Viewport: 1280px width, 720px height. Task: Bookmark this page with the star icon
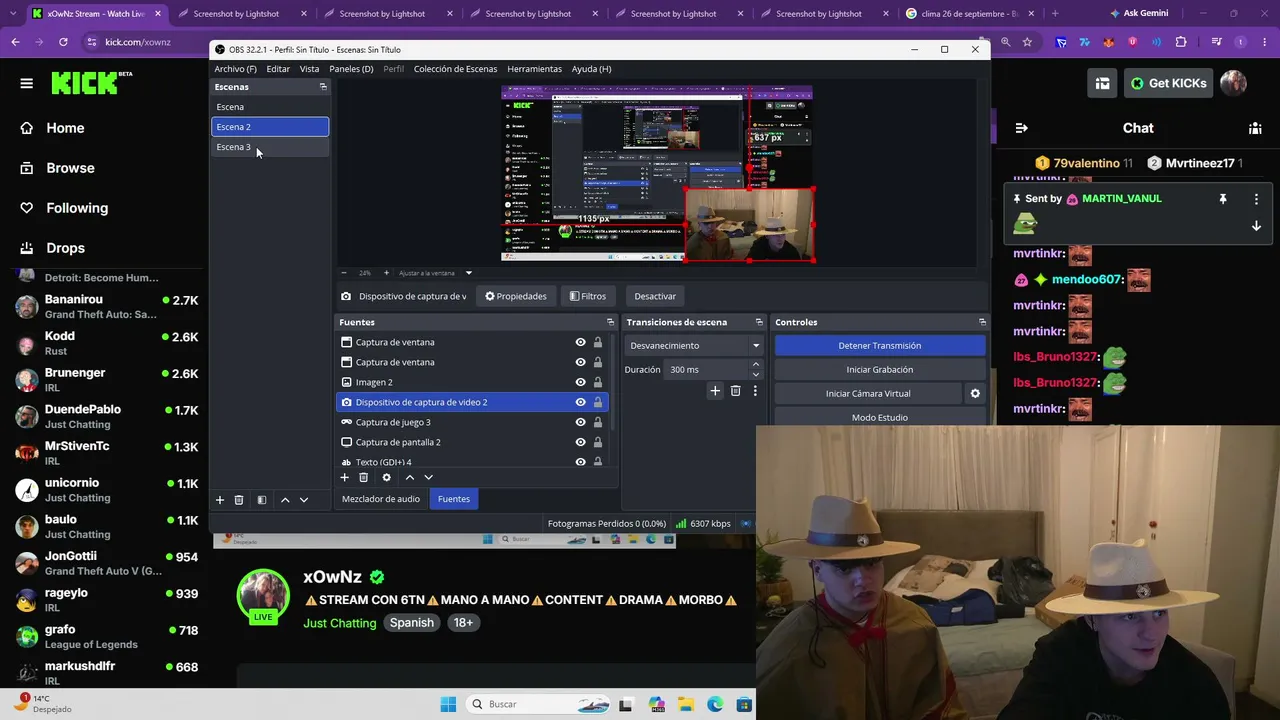(x=1027, y=42)
